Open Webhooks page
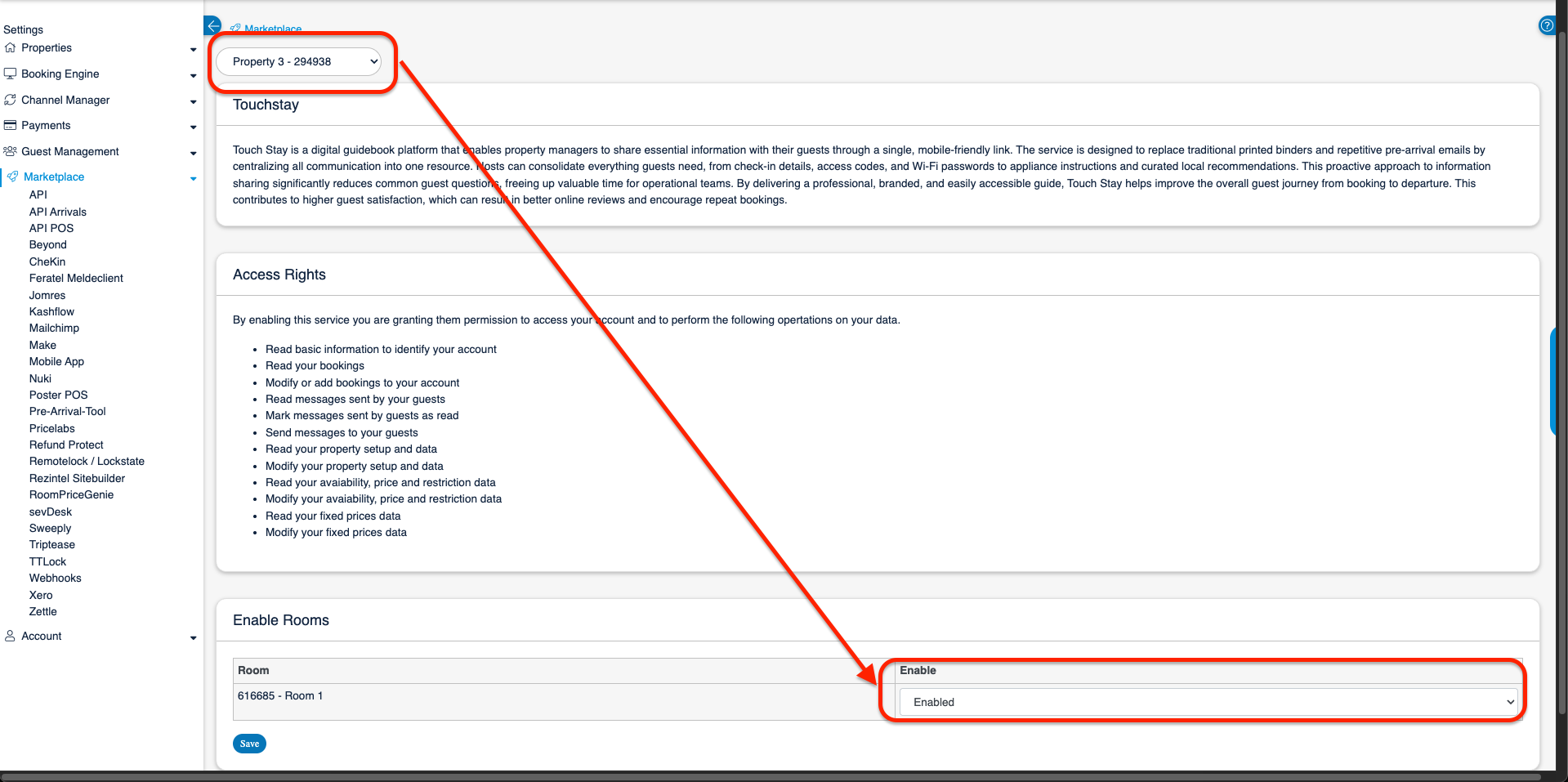Viewport: 1568px width, 782px height. pyautogui.click(x=56, y=578)
